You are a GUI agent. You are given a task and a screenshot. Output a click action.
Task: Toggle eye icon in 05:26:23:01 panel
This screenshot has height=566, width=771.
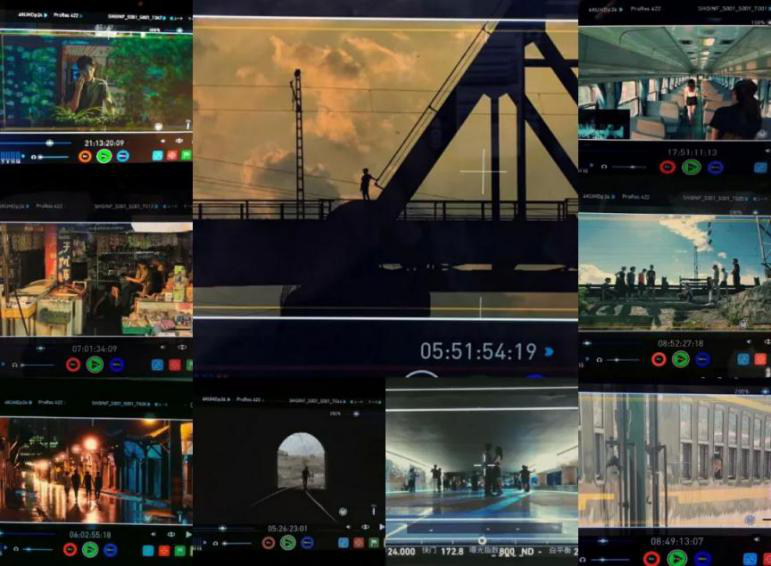click(364, 527)
